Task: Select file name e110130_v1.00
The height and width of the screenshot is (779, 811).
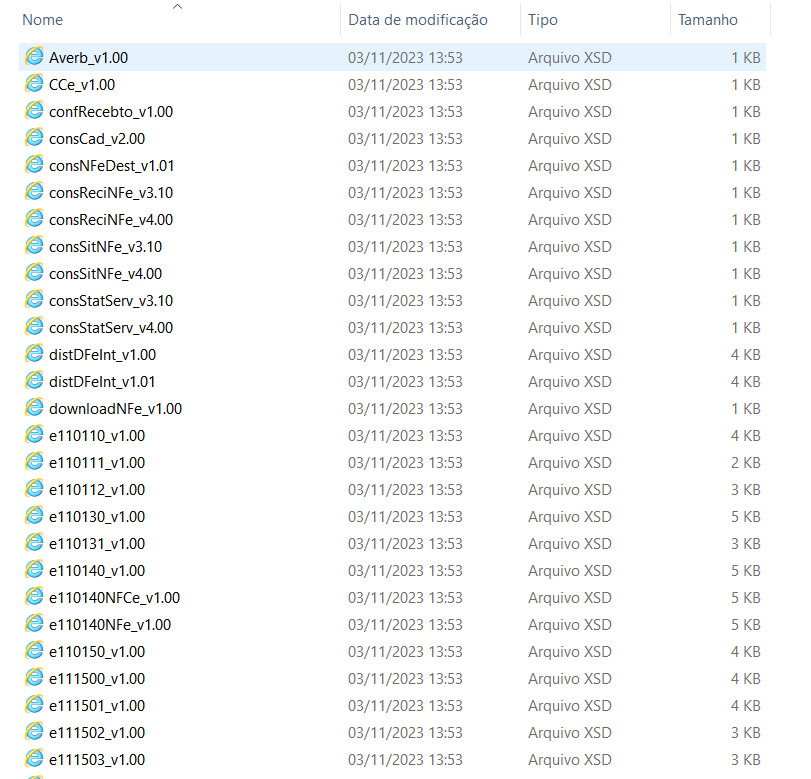Action: coord(97,517)
